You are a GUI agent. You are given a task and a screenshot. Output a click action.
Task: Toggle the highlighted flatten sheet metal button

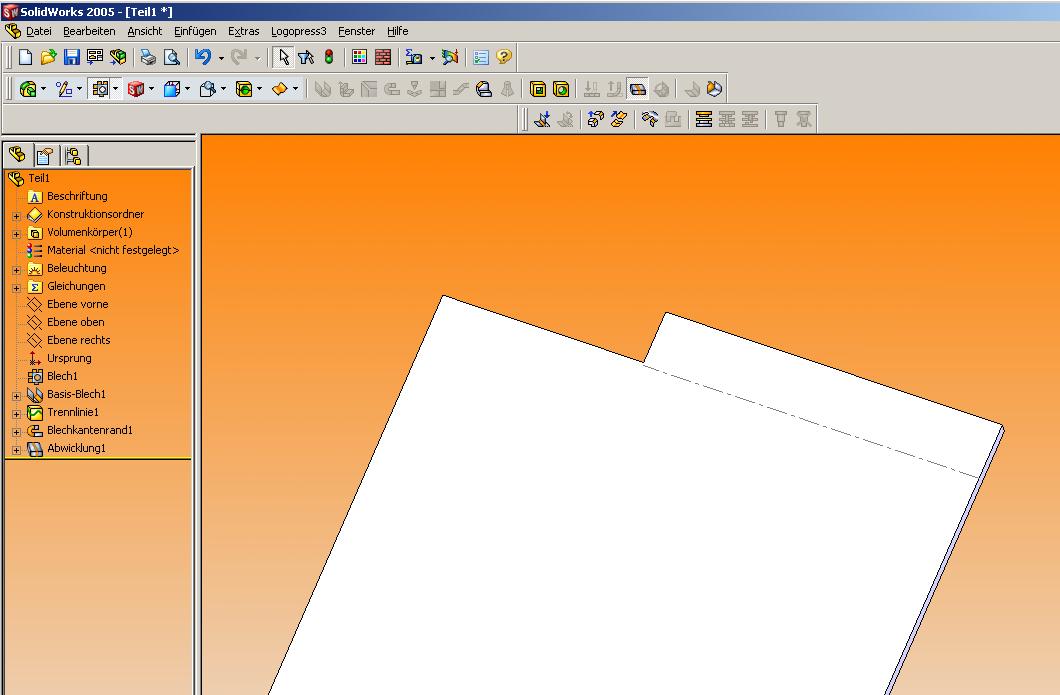pyautogui.click(x=638, y=89)
